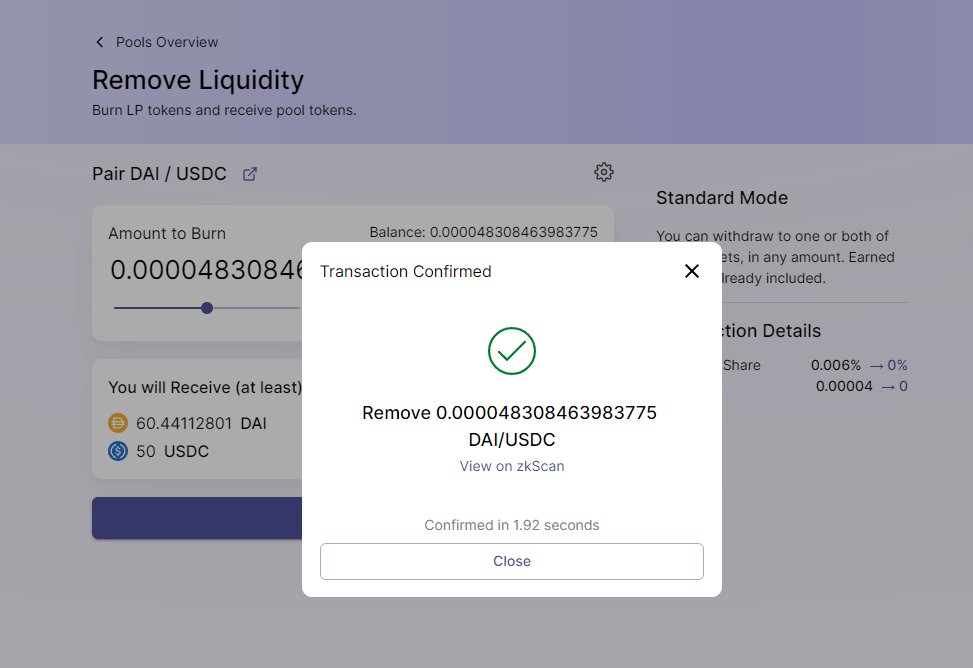The height and width of the screenshot is (668, 973).
Task: Open the settings gear icon
Action: pyautogui.click(x=603, y=172)
